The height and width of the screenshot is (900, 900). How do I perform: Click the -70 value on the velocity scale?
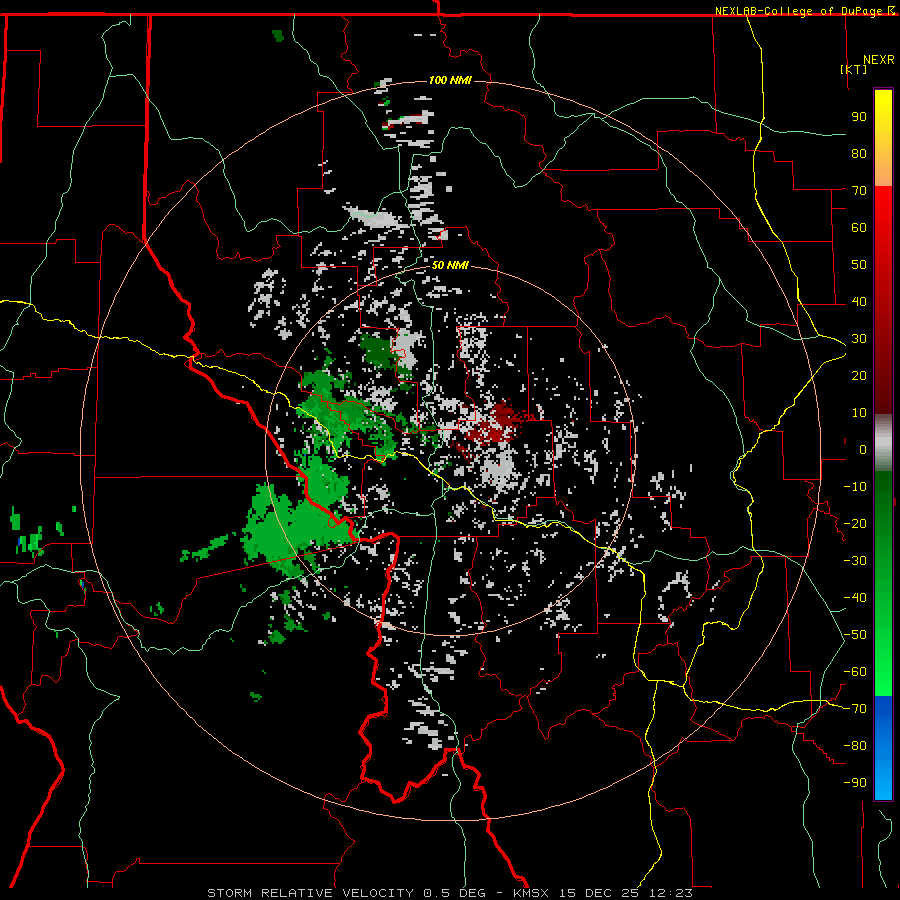855,709
